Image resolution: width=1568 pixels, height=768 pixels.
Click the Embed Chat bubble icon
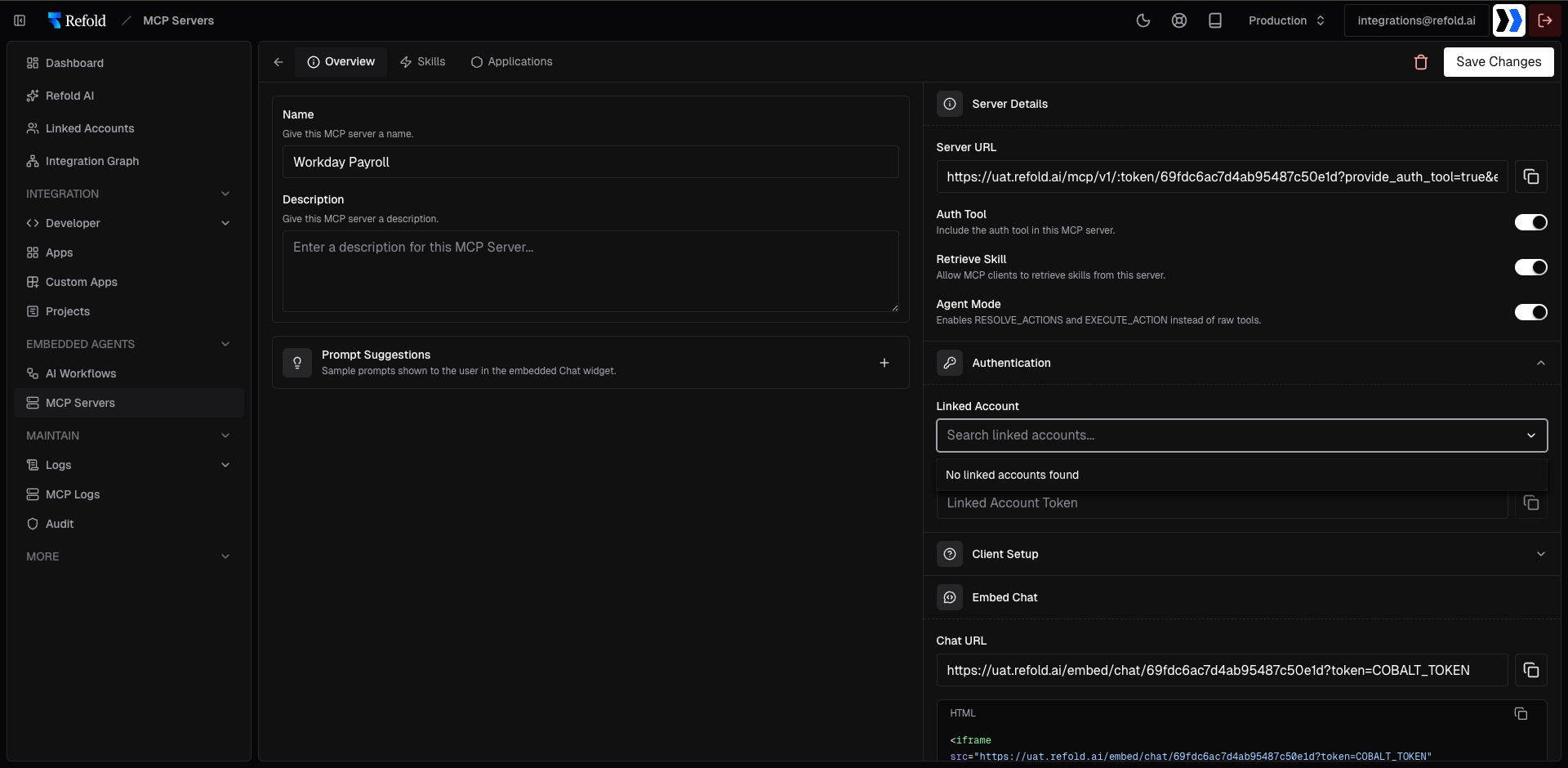pyautogui.click(x=950, y=597)
